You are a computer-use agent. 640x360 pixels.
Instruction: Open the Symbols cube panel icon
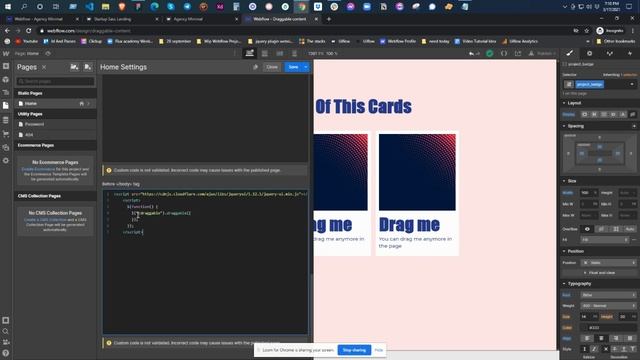[6, 80]
